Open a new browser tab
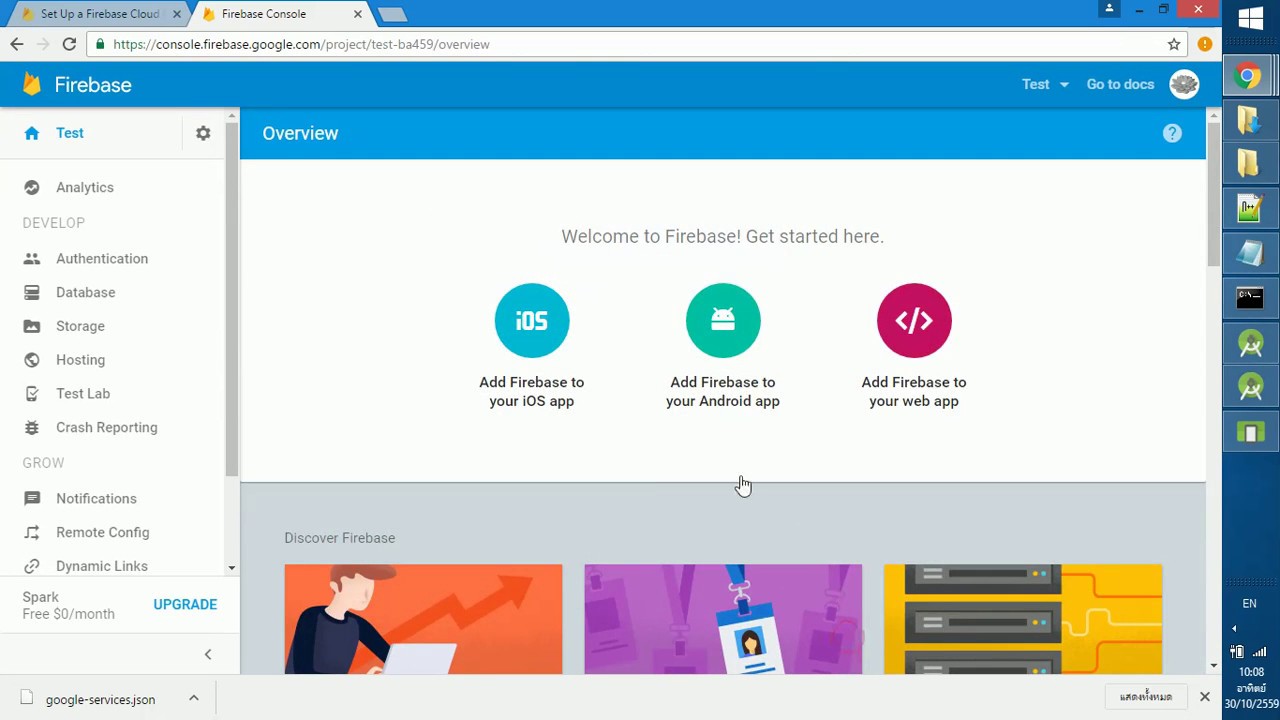1280x720 pixels. pos(392,14)
